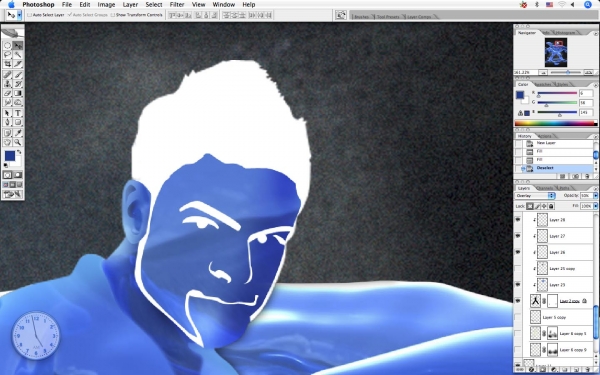
Task: Switch to the Histogram tab
Action: 565,33
